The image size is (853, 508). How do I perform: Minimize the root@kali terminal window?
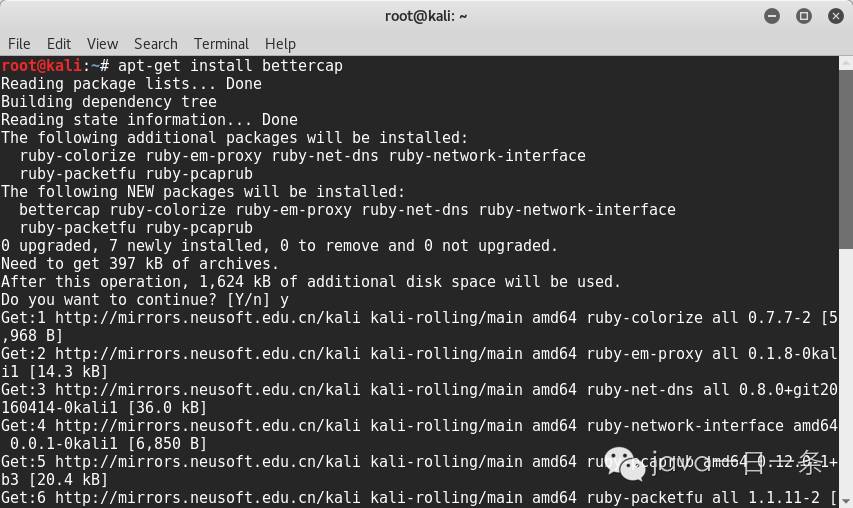click(771, 16)
